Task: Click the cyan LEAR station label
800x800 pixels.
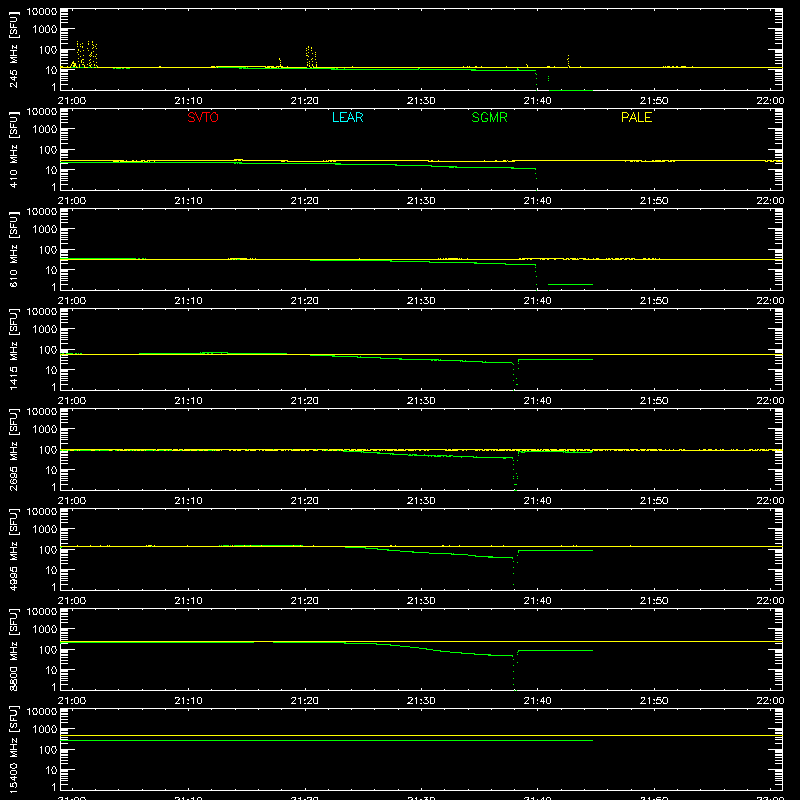Action: (347, 117)
